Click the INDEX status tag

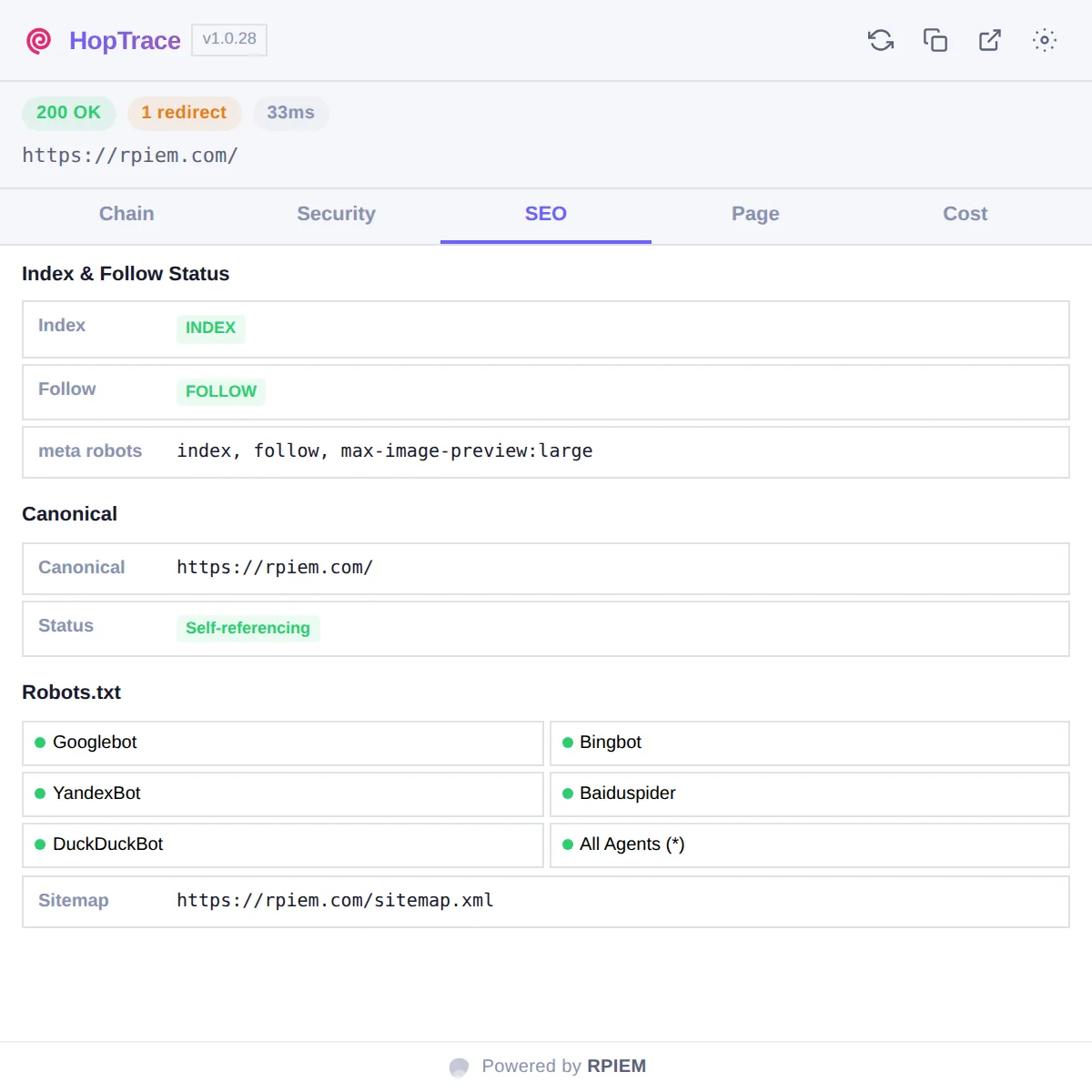point(210,328)
